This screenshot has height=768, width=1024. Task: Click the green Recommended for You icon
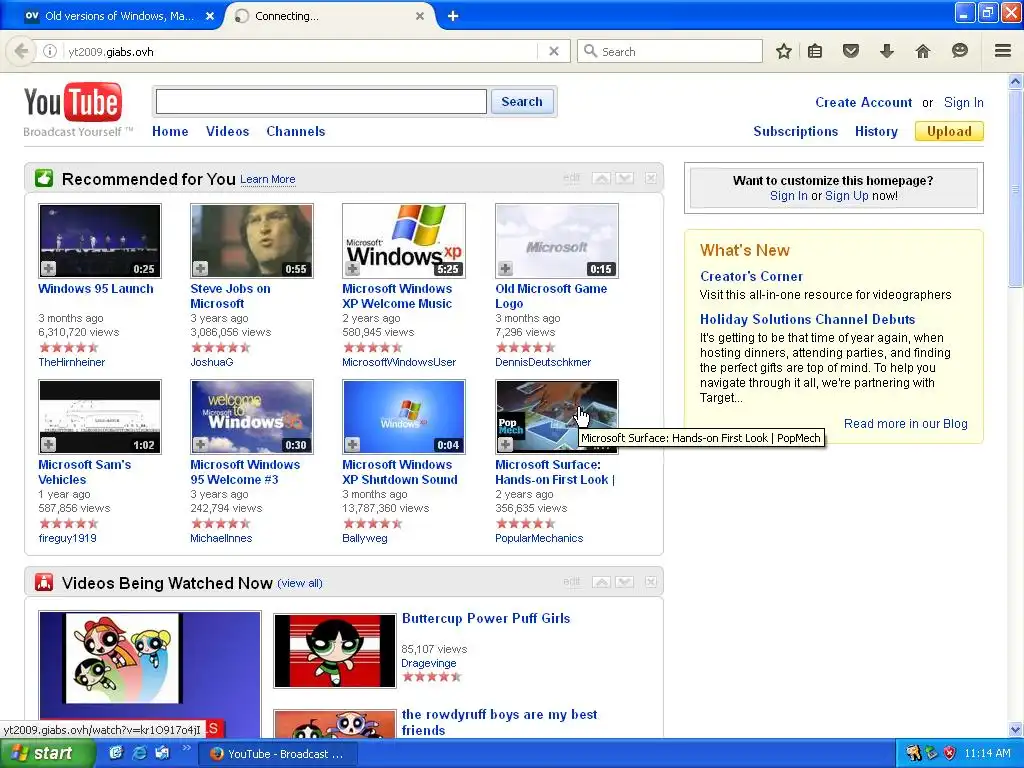(44, 178)
